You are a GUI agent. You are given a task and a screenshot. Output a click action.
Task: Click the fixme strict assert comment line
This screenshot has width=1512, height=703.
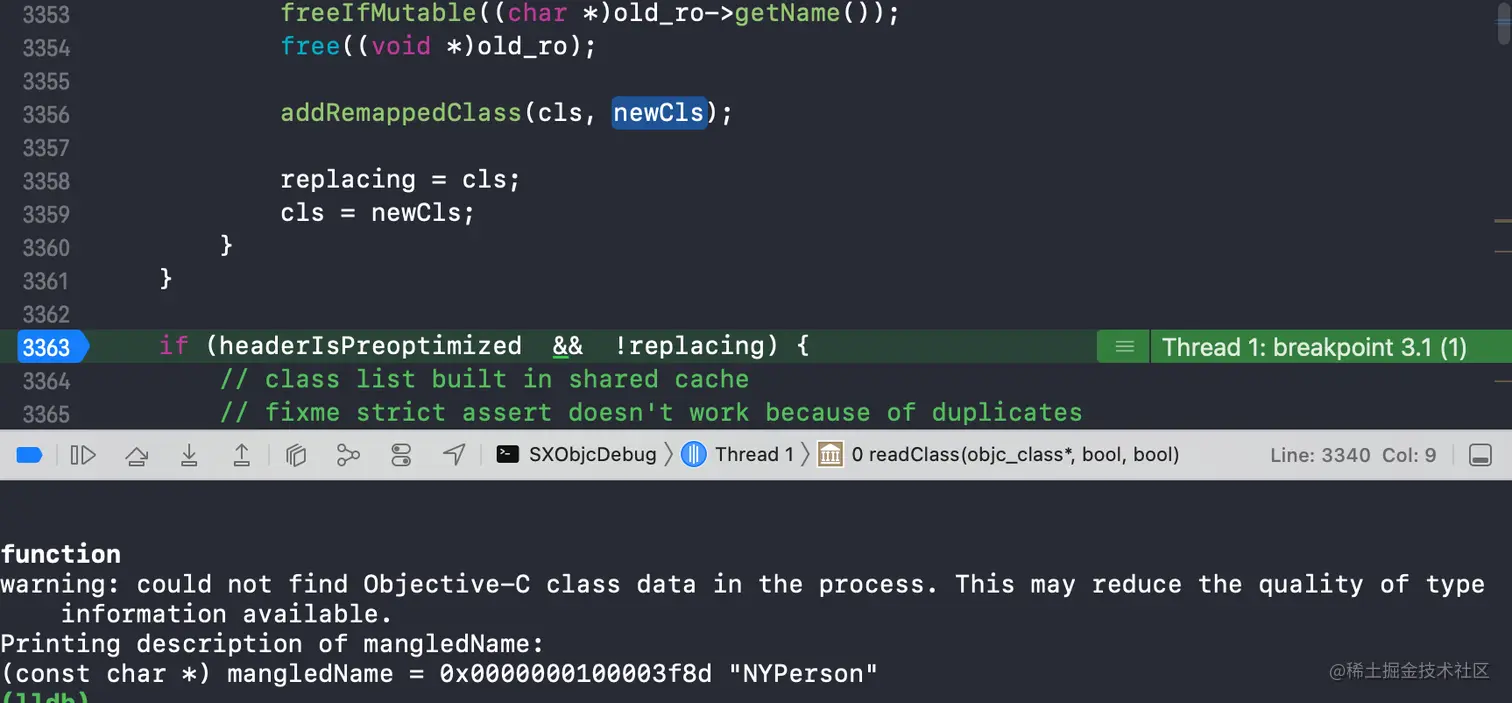point(651,412)
